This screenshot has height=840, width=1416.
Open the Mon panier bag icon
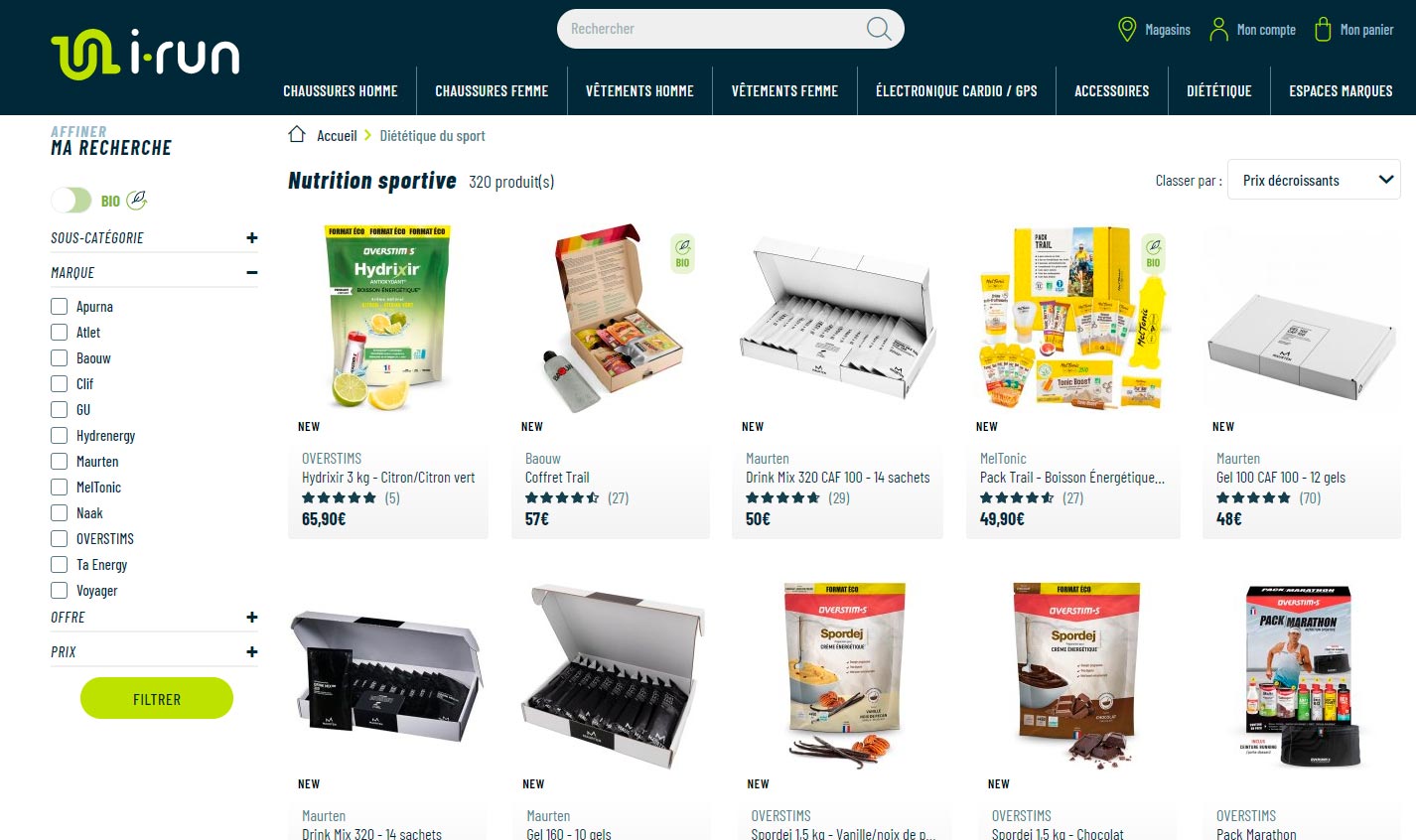[1323, 29]
